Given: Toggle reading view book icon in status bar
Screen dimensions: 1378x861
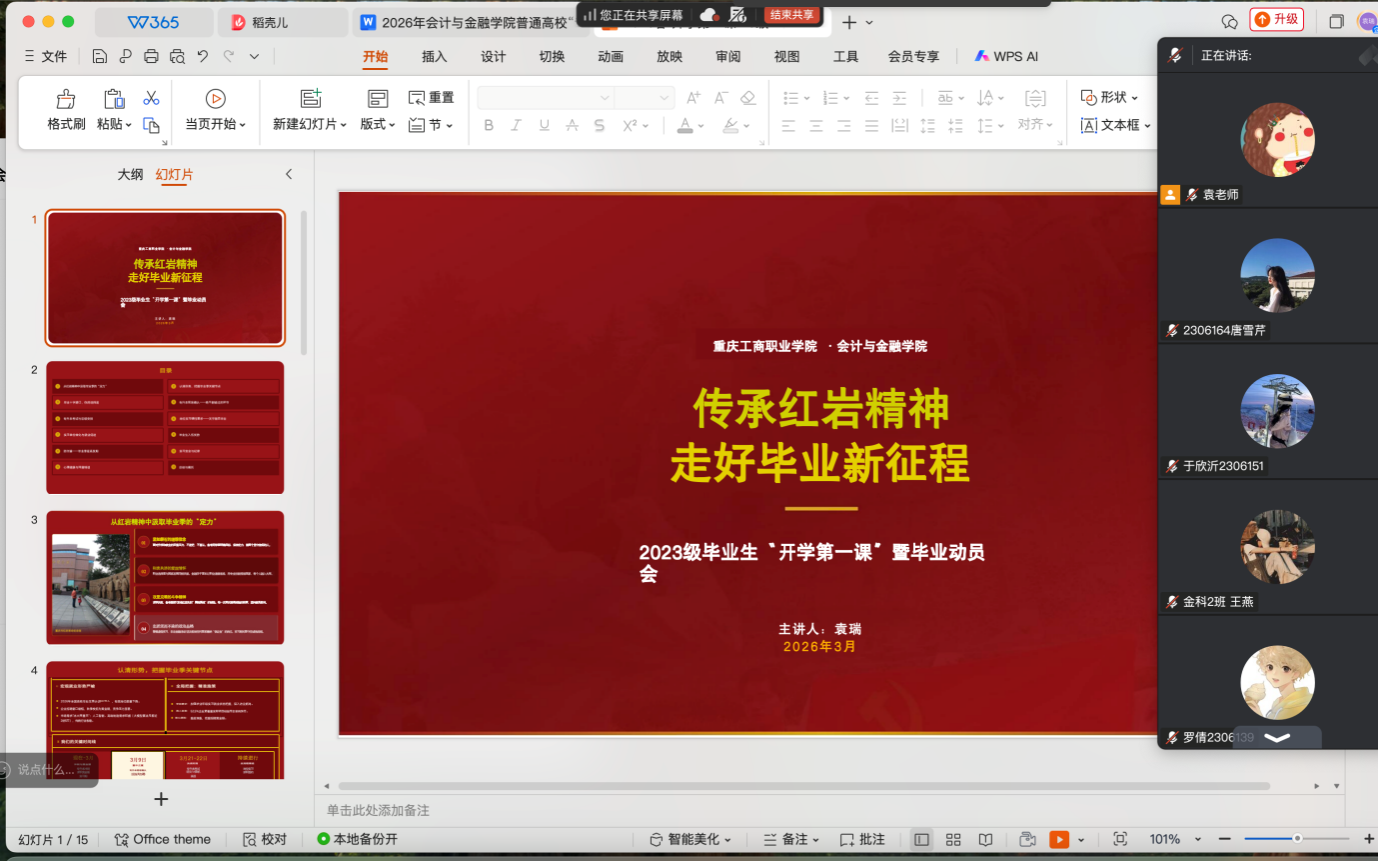Looking at the screenshot, I should [x=985, y=839].
